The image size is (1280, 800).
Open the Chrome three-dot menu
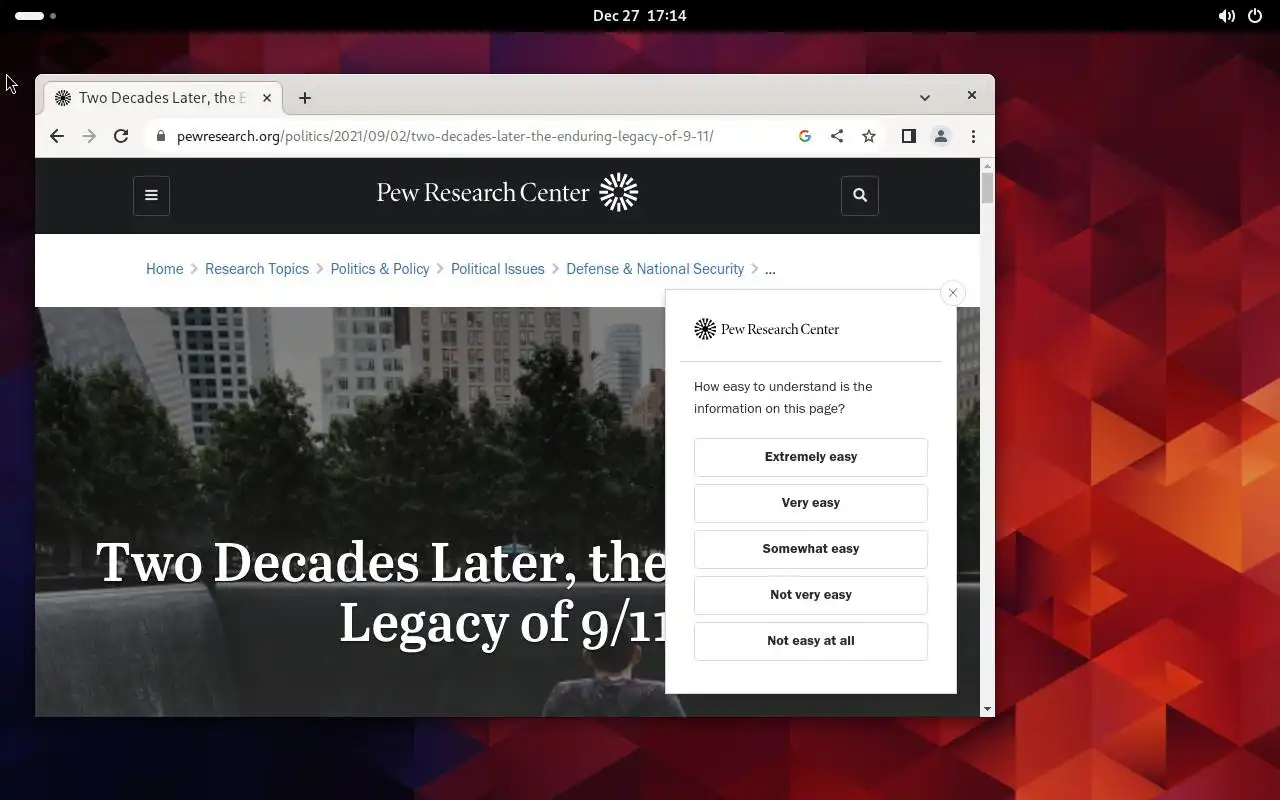coord(973,136)
